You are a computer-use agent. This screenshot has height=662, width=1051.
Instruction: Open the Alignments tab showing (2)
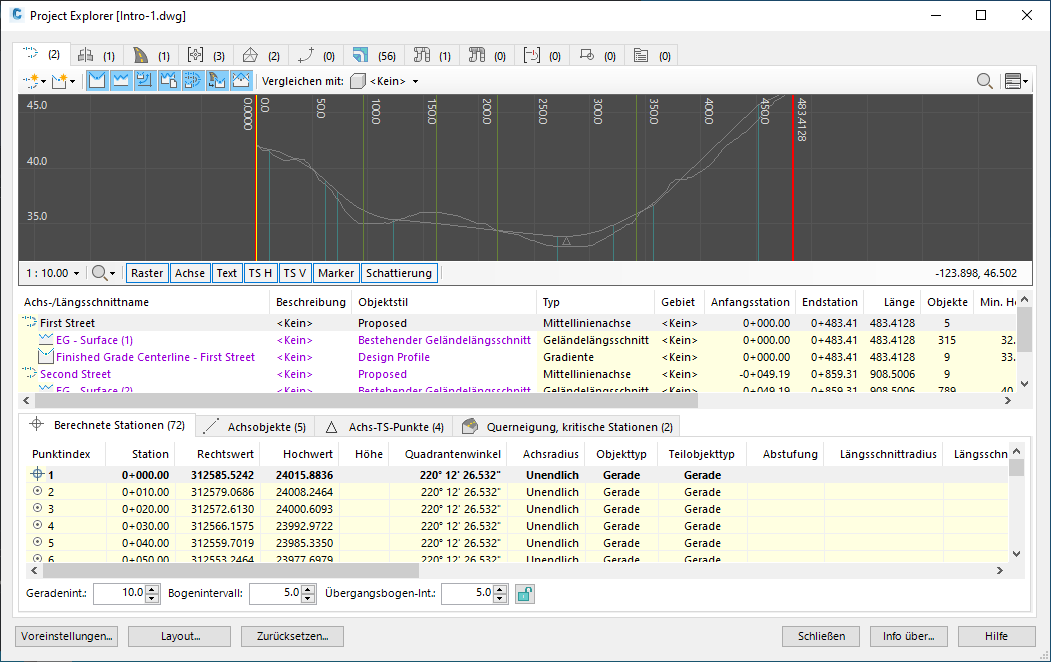(x=42, y=55)
